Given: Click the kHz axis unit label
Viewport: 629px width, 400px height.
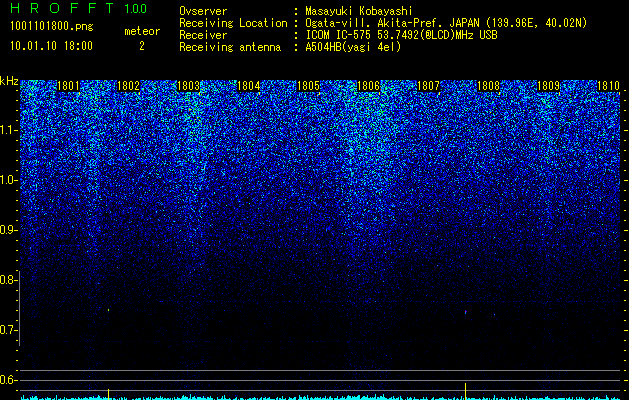Looking at the screenshot, I should [9, 81].
